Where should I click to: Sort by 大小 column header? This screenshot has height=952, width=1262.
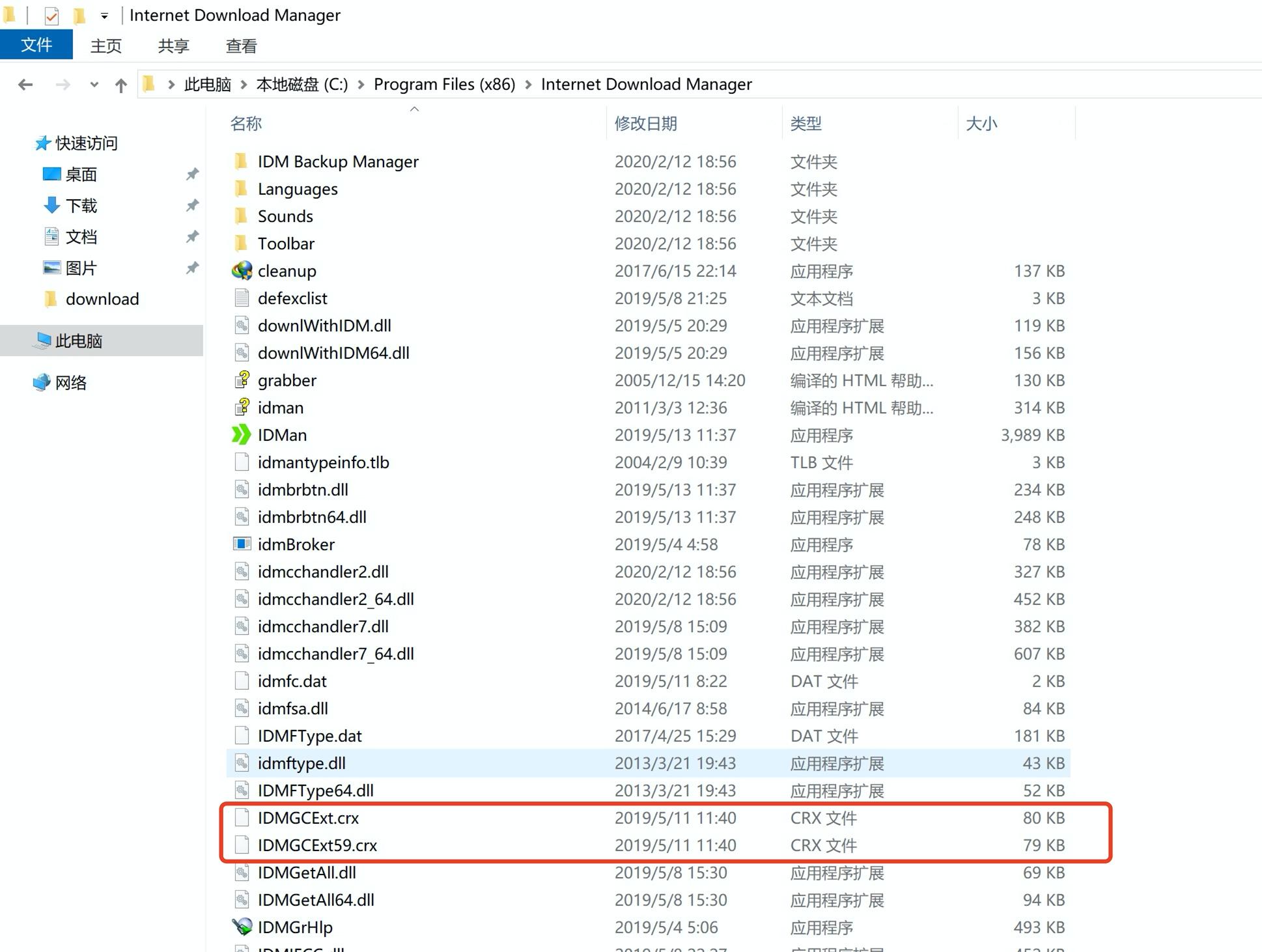pos(981,123)
